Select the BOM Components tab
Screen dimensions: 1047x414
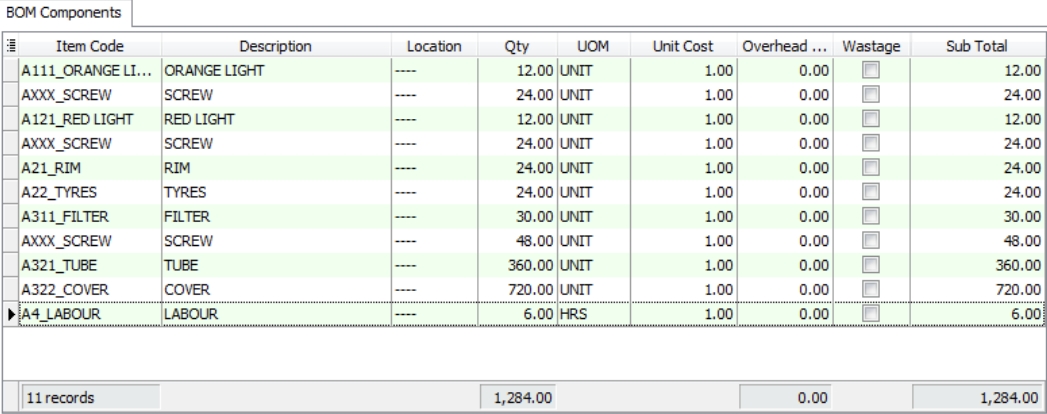[x=63, y=13]
